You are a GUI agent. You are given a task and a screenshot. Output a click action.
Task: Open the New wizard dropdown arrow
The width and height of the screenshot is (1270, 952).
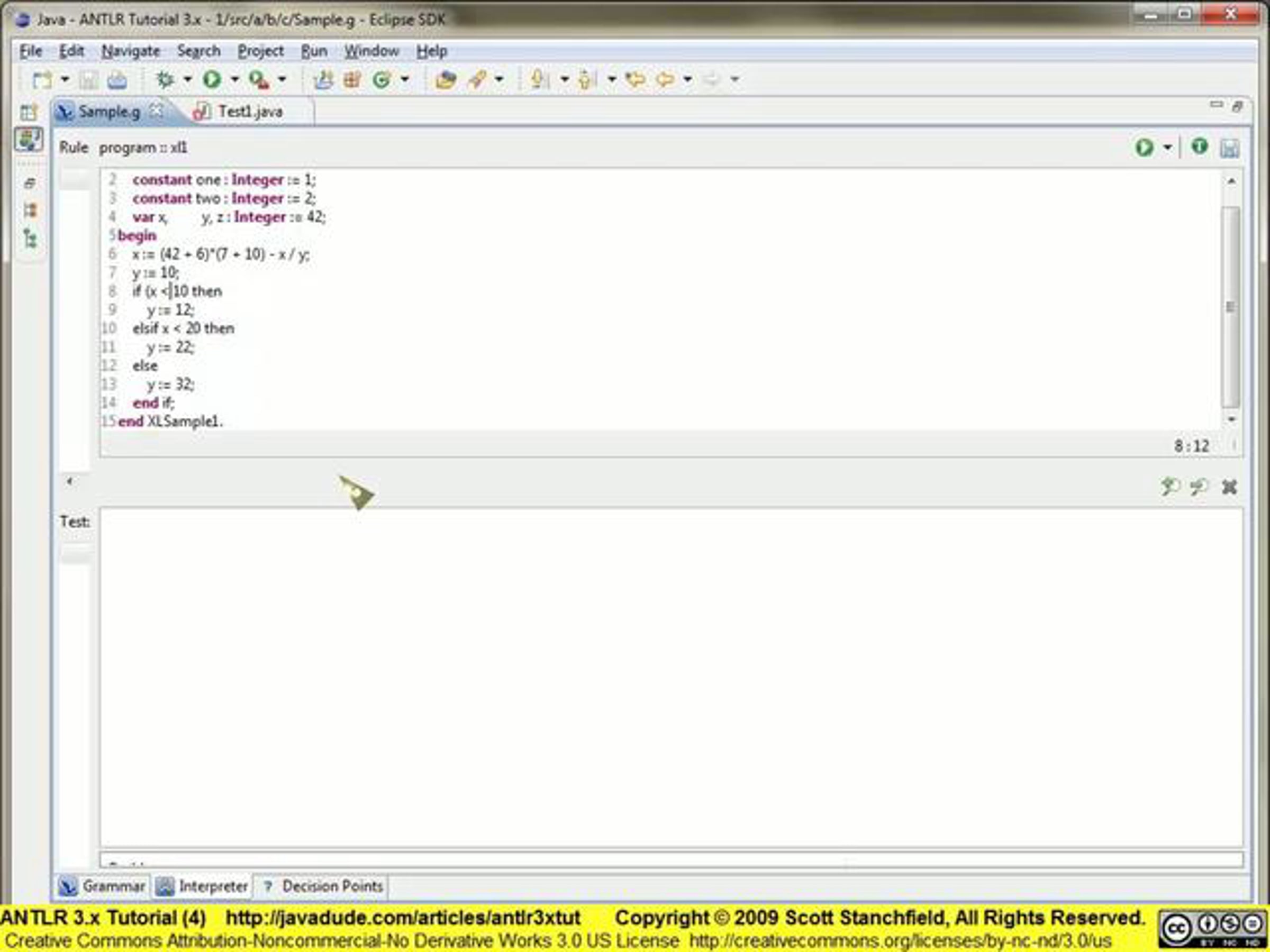(65, 79)
